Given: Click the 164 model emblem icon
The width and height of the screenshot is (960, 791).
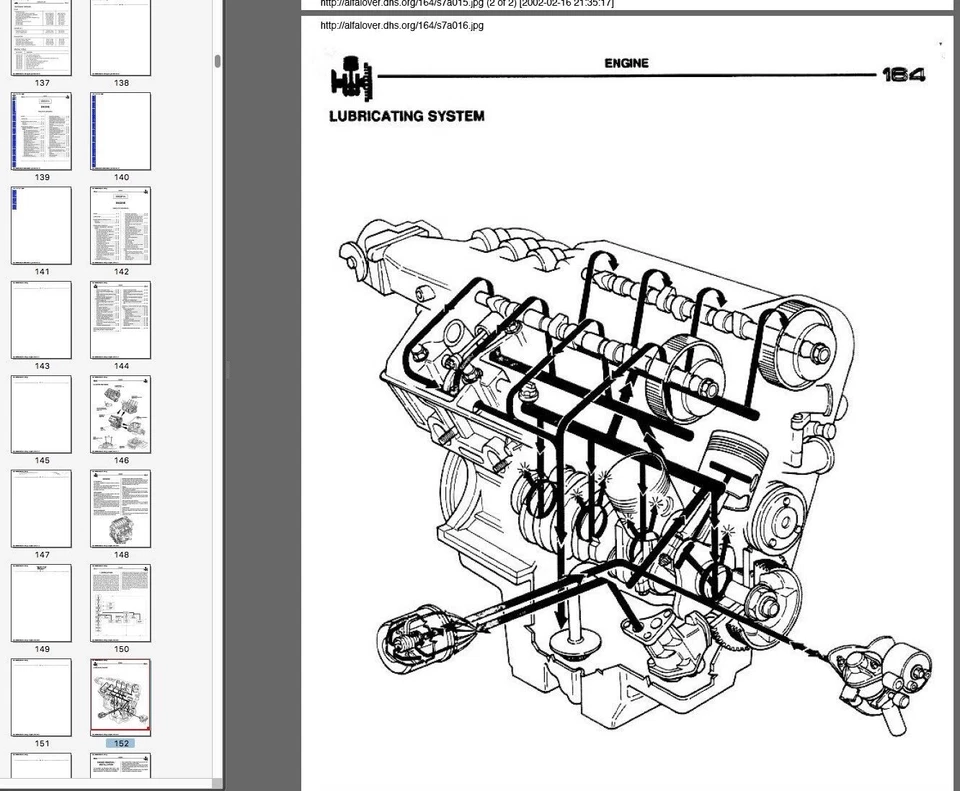Looking at the screenshot, I should (903, 72).
